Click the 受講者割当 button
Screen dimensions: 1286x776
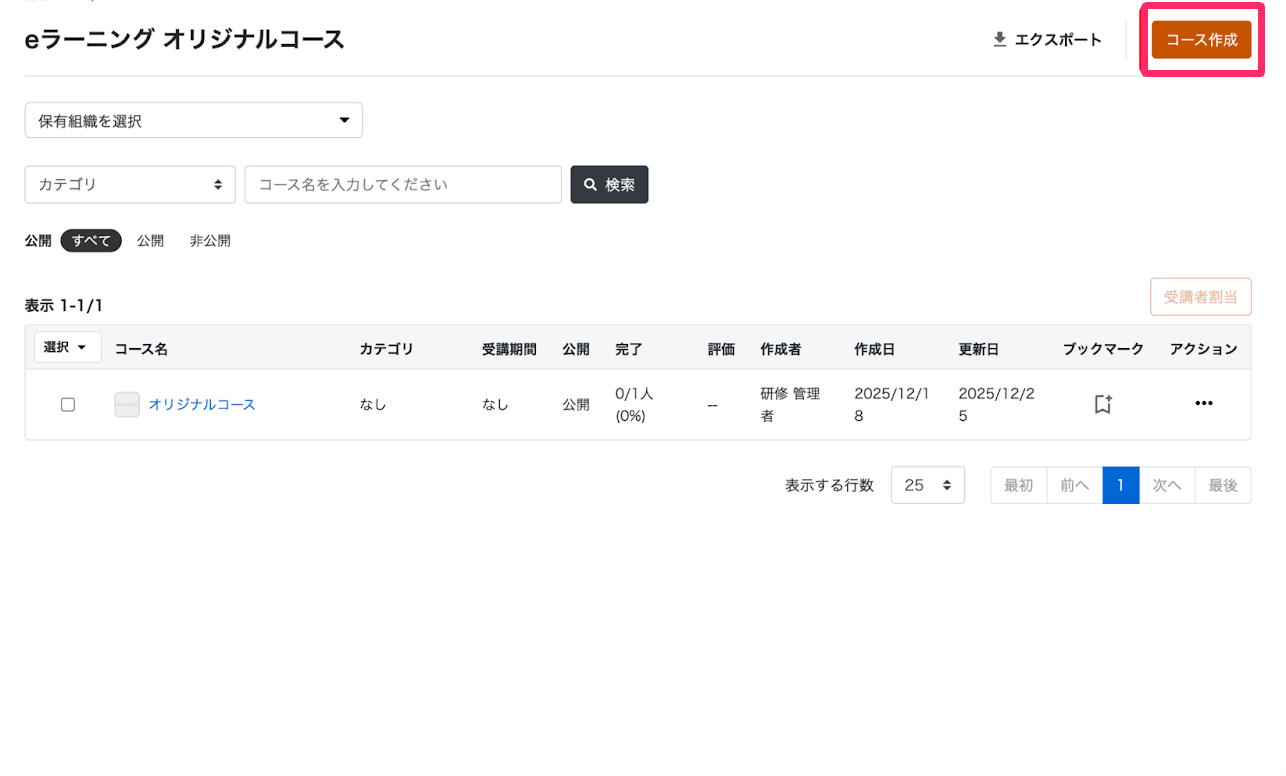click(1201, 297)
